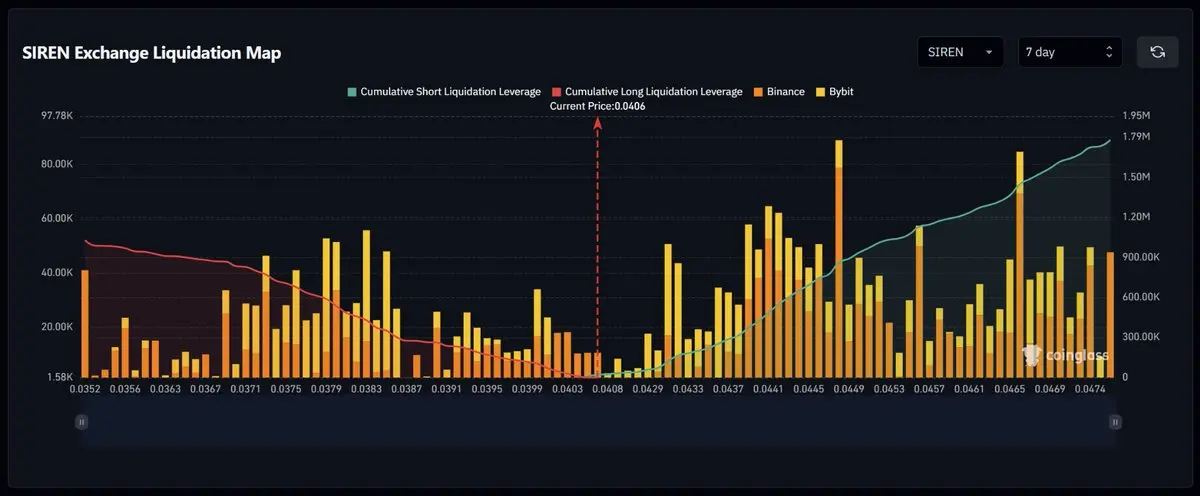Click the 0.0379 x-axis label
The image size is (1200, 496).
coord(327,388)
